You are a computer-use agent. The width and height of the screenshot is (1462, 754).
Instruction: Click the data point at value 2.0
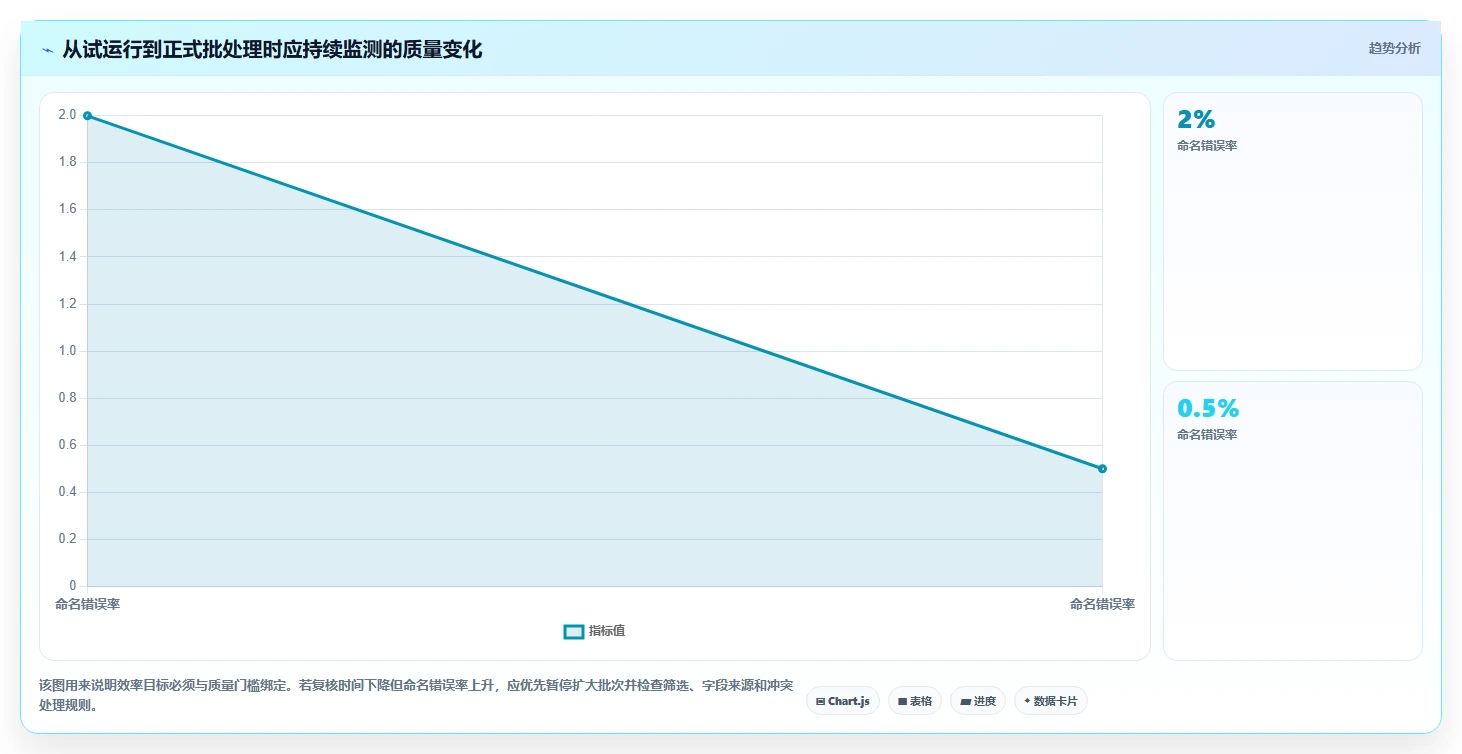point(88,116)
